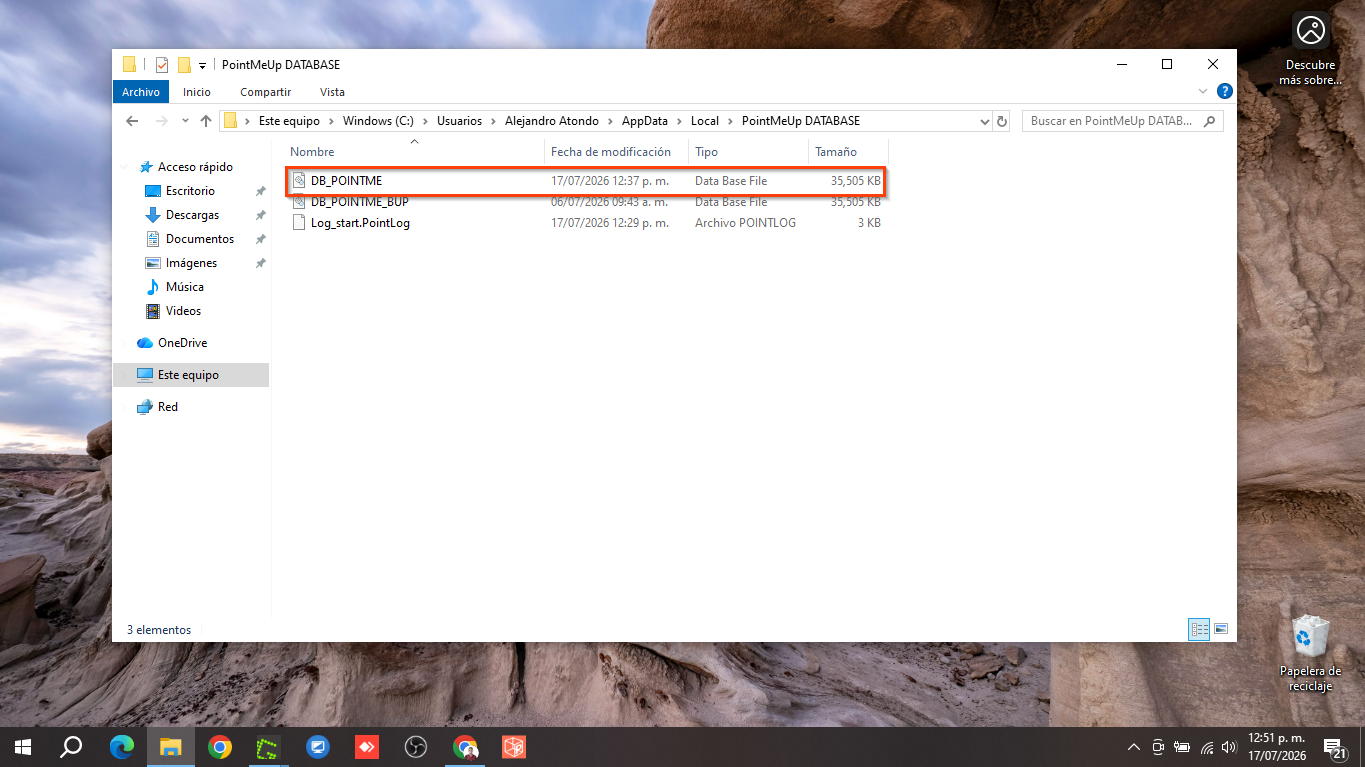Open the notification center icon
This screenshot has height=767, width=1365.
point(1334,747)
